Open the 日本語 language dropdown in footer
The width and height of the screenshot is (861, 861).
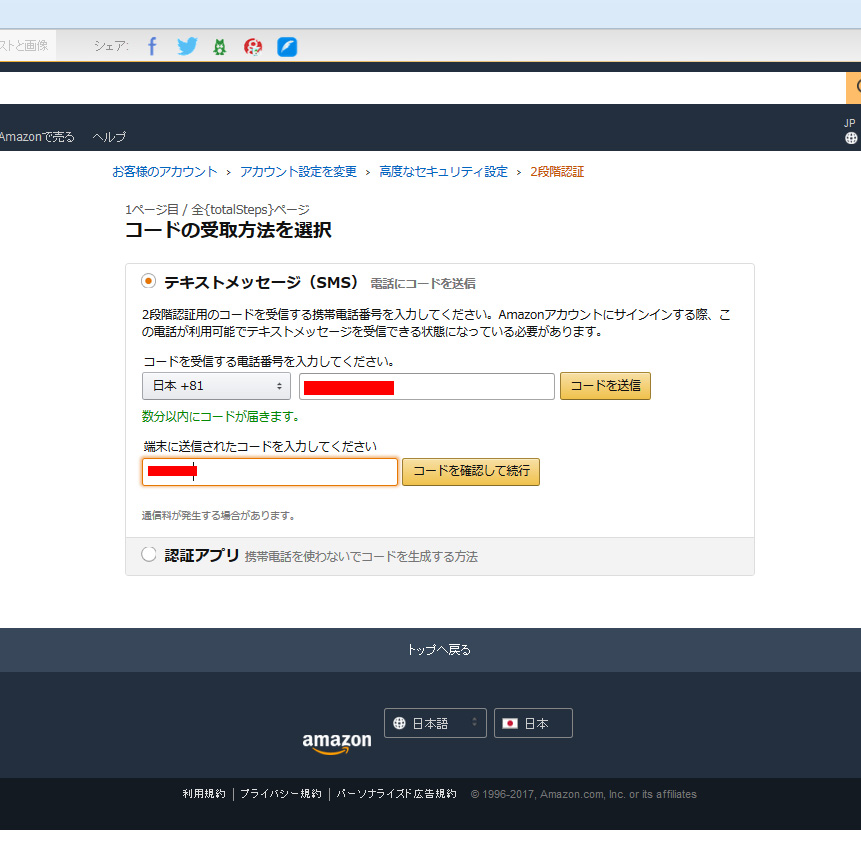tap(435, 723)
